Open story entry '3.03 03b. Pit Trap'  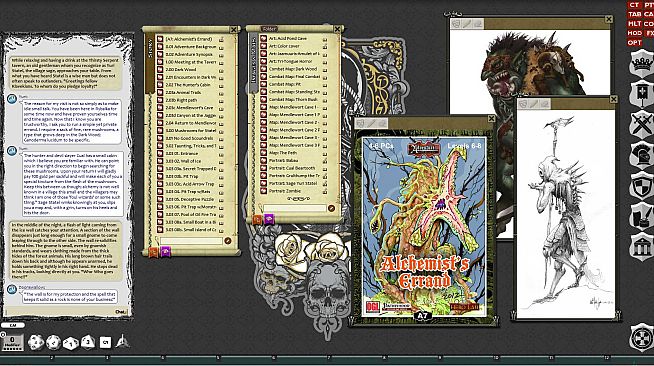click(182, 177)
